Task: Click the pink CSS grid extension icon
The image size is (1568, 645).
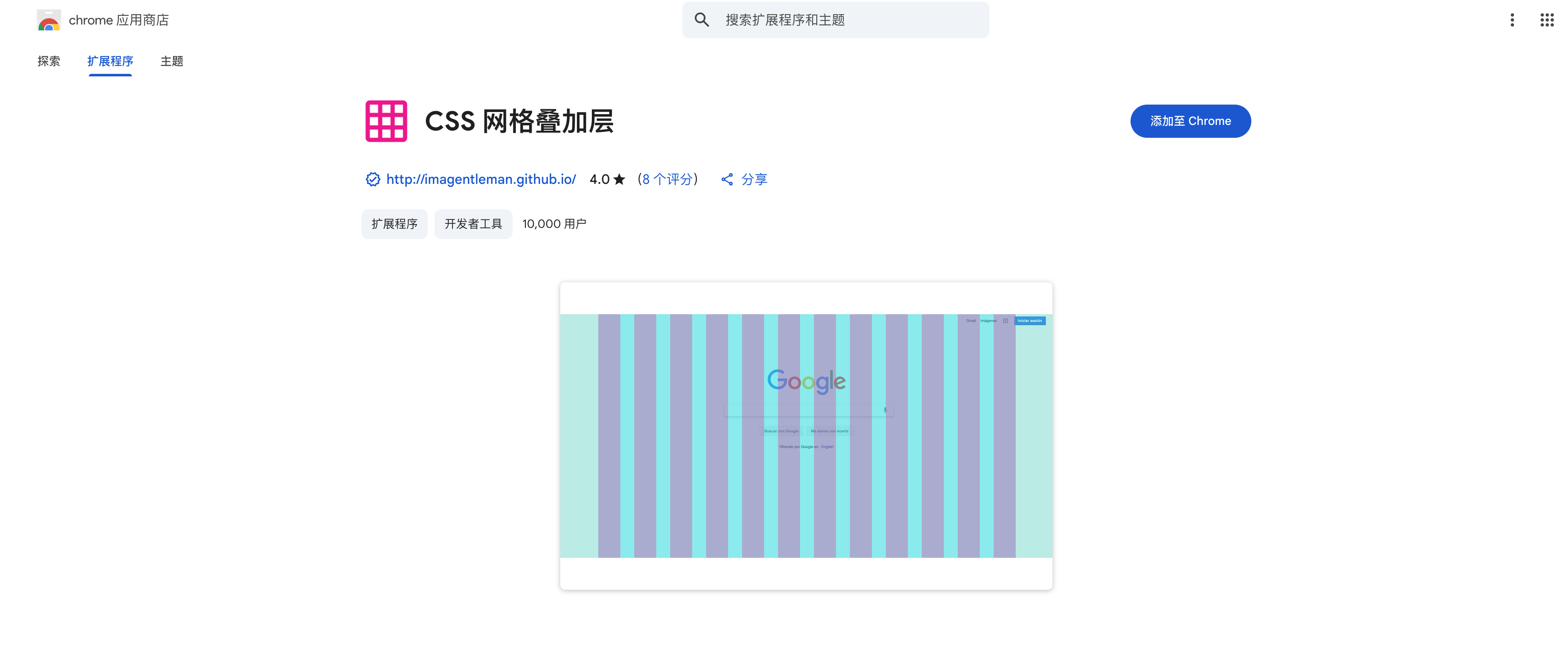Action: click(386, 121)
